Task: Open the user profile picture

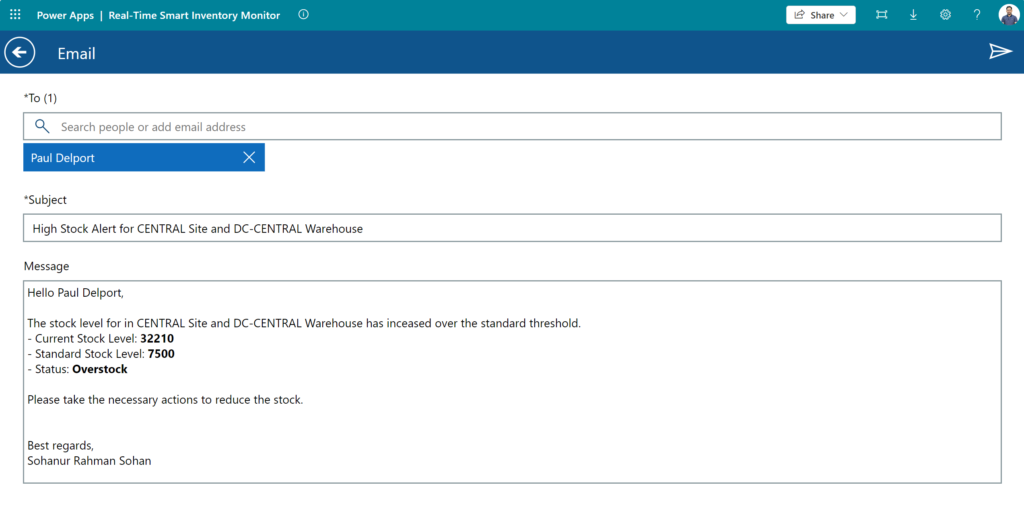Action: click(x=1008, y=14)
